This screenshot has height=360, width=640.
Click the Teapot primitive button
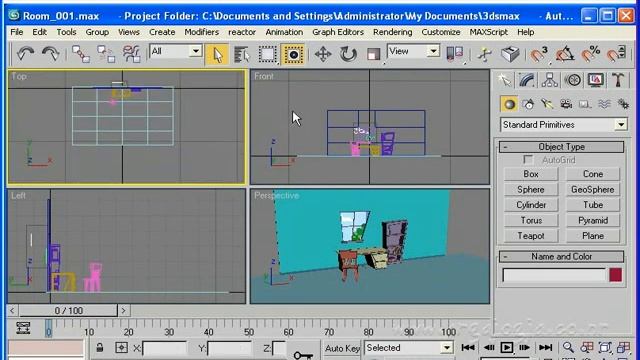click(531, 236)
